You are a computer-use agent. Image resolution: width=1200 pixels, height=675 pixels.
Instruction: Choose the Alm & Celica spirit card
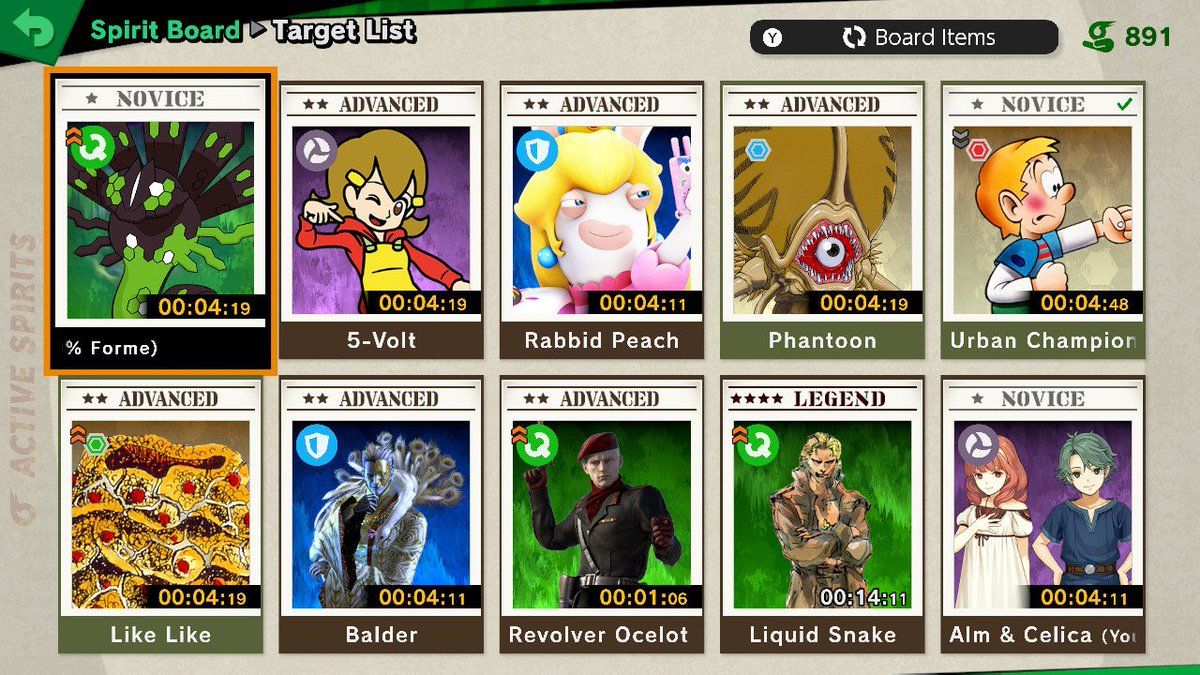(x=1044, y=515)
